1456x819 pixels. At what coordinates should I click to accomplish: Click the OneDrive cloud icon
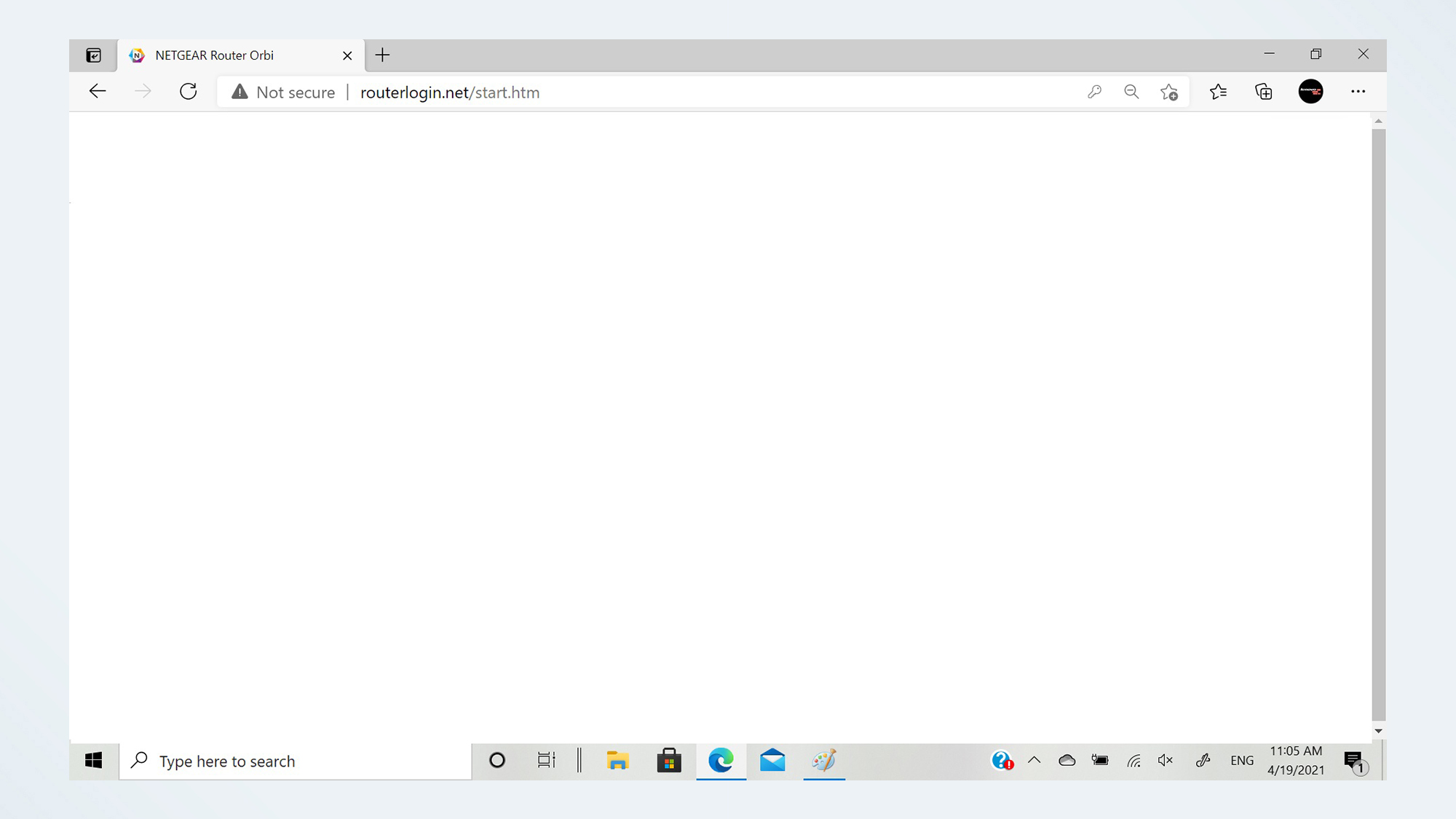(1067, 761)
